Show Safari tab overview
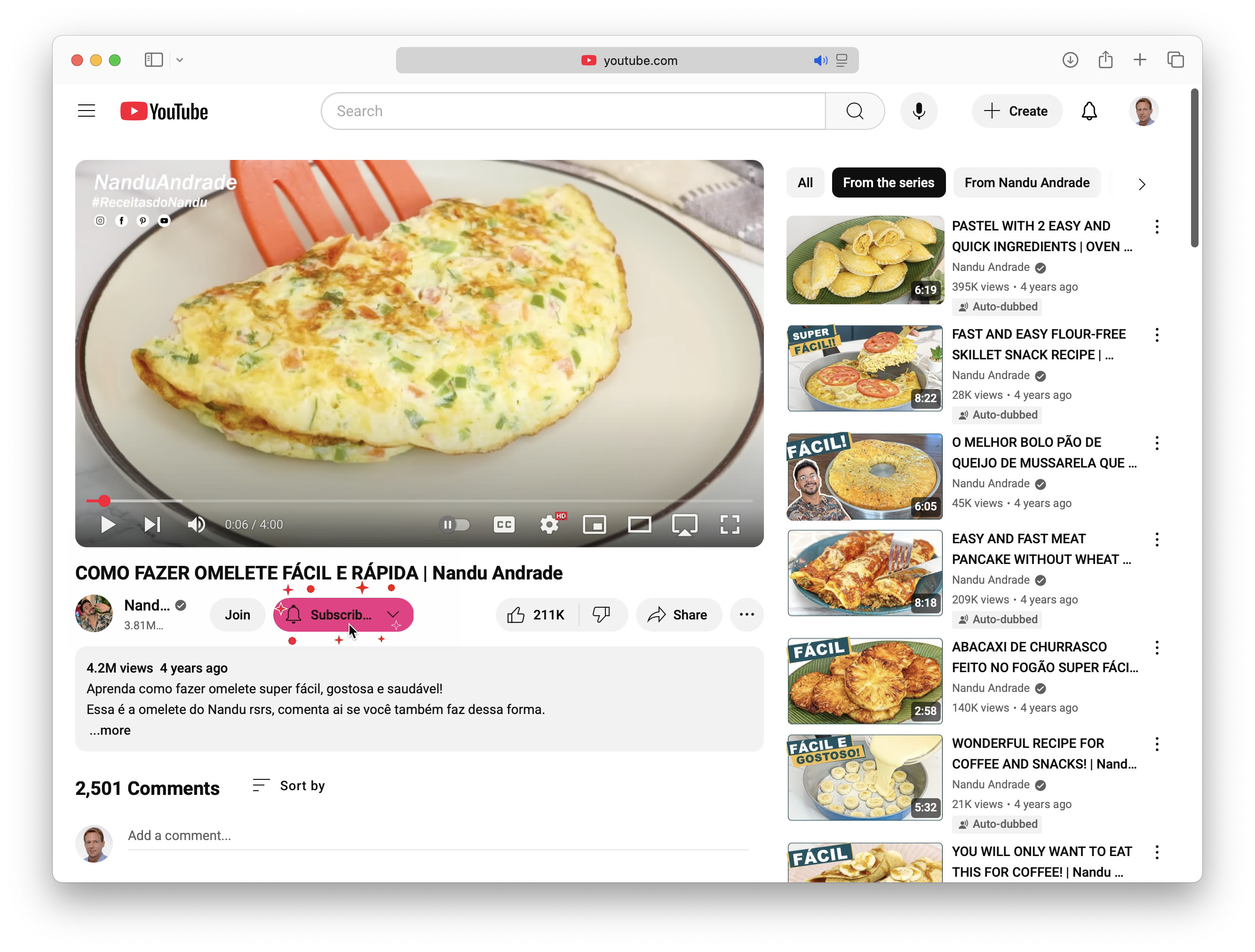 coord(1175,60)
